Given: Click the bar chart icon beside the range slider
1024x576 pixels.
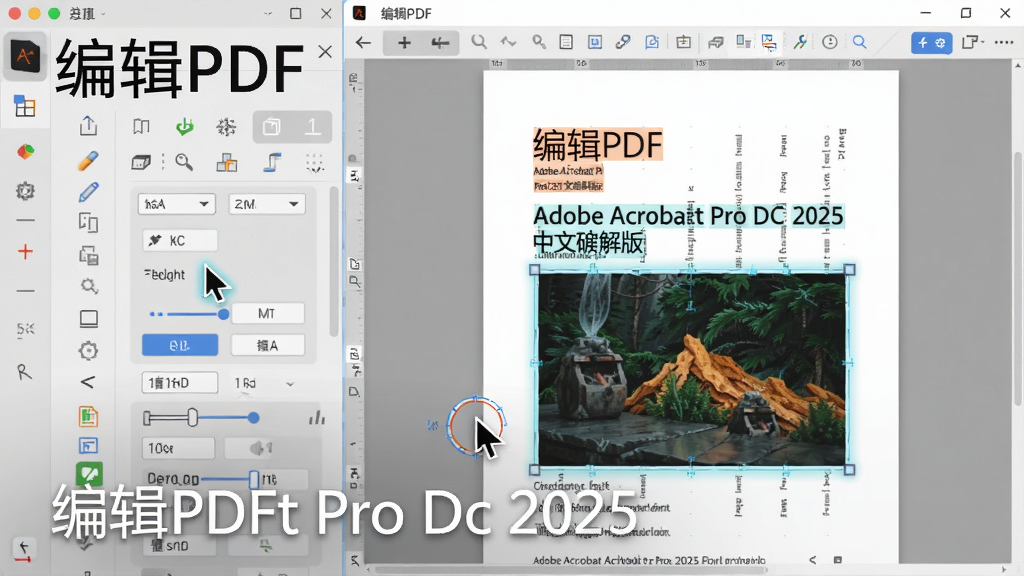Looking at the screenshot, I should (317, 417).
